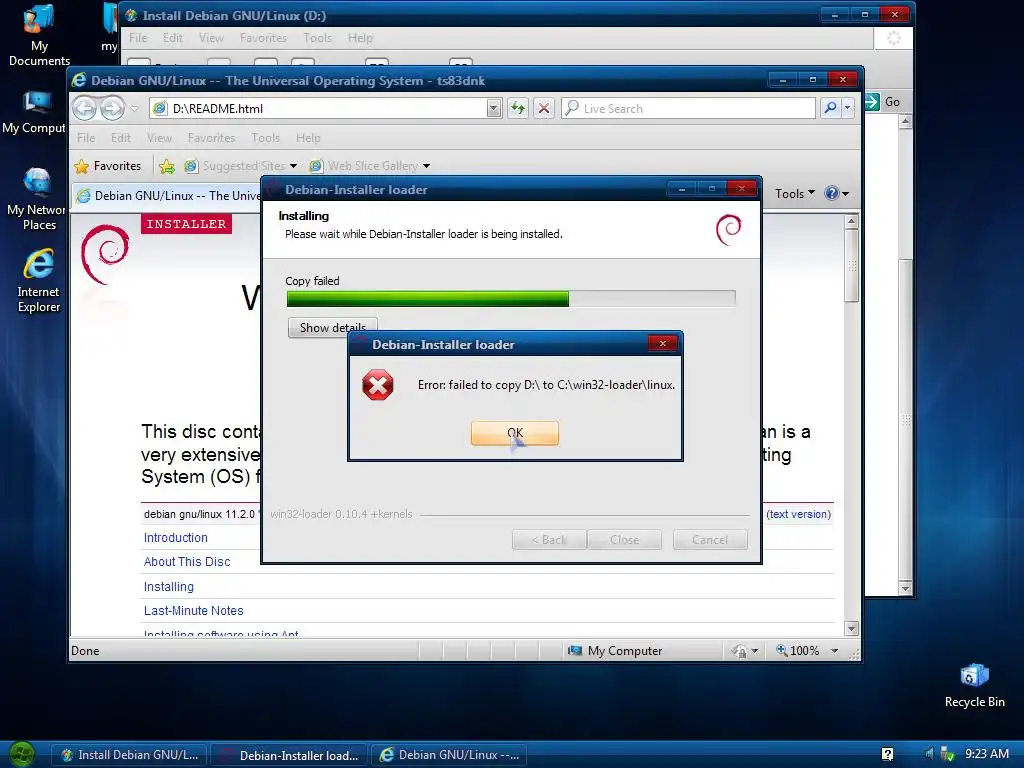Click the Close button in installer loader
The width and height of the screenshot is (1024, 768).
[624, 540]
